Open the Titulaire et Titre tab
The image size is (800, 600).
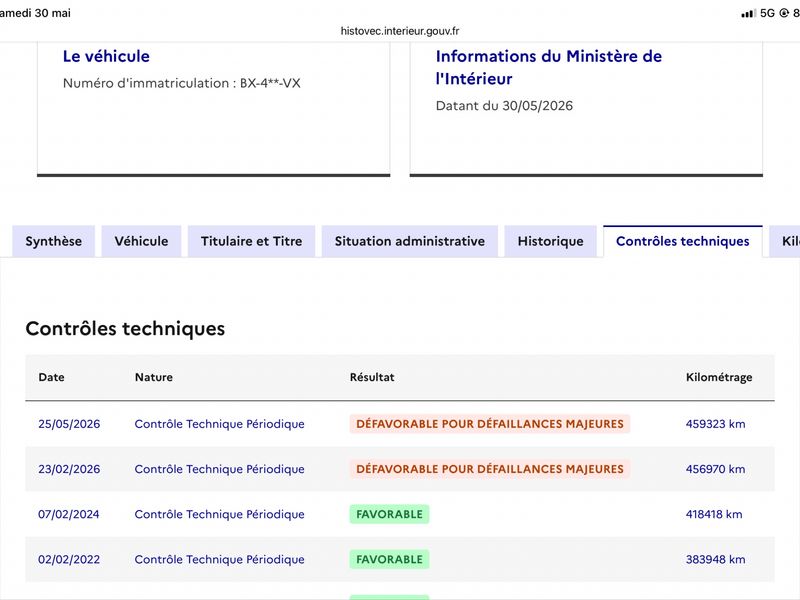tap(252, 241)
